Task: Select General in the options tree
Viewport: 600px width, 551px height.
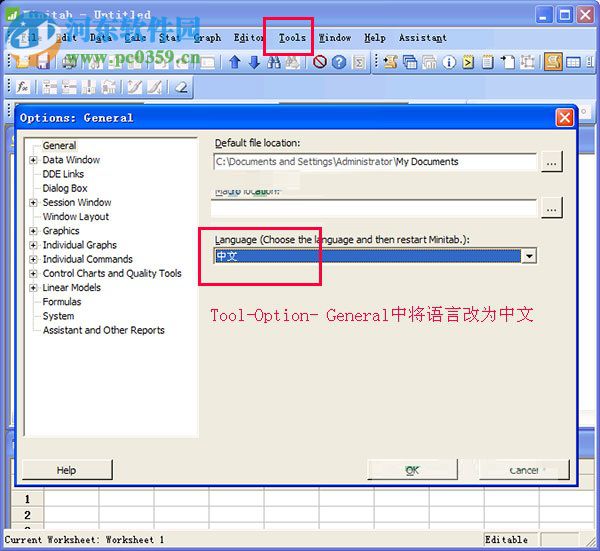Action: coord(59,146)
